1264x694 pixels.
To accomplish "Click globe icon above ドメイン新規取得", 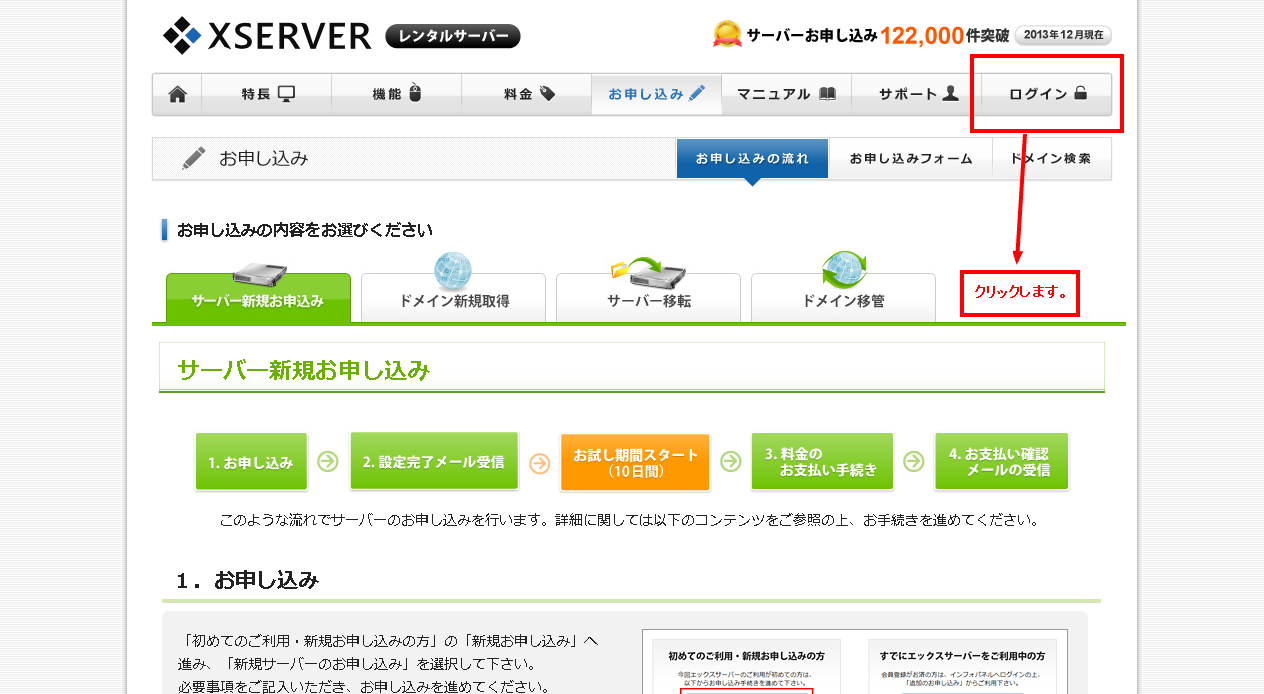I will [x=453, y=271].
